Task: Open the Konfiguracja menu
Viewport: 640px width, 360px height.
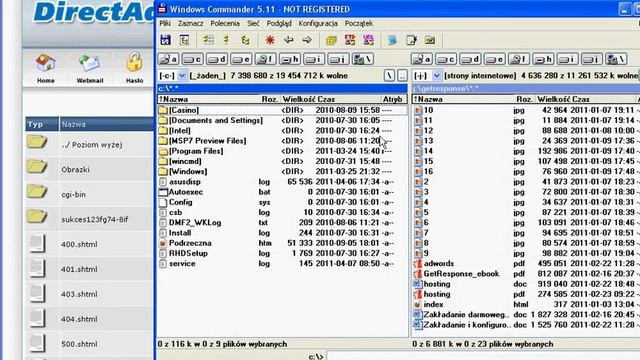Action: point(318,23)
